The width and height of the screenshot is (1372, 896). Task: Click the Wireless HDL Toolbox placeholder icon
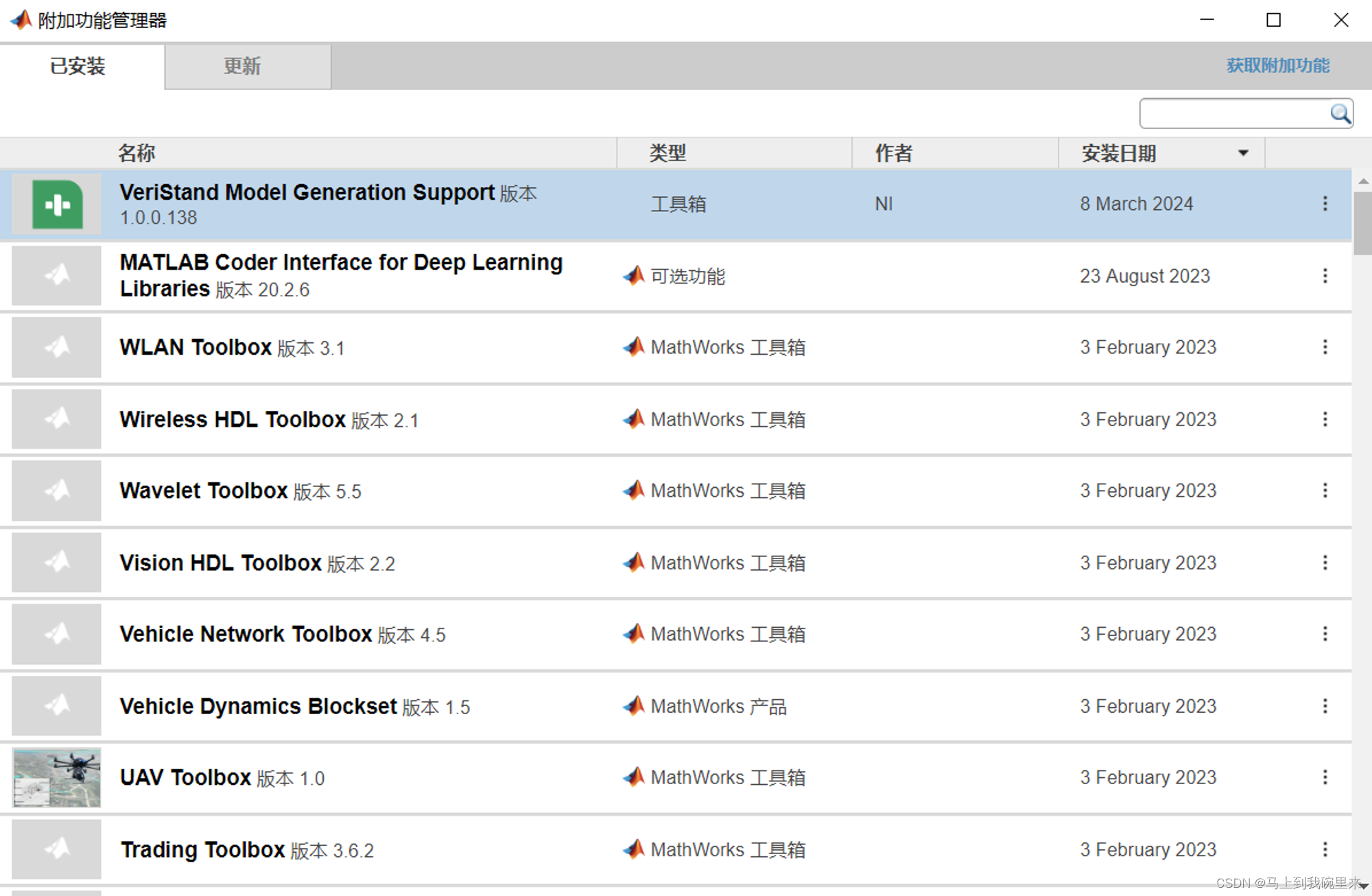pos(57,419)
